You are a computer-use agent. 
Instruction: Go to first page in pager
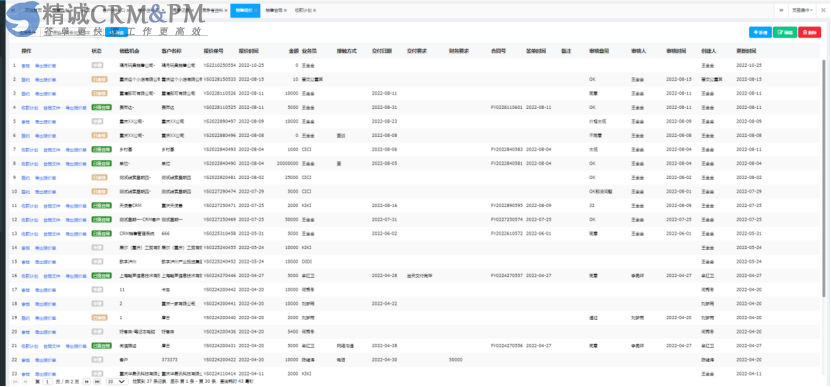pos(14,381)
